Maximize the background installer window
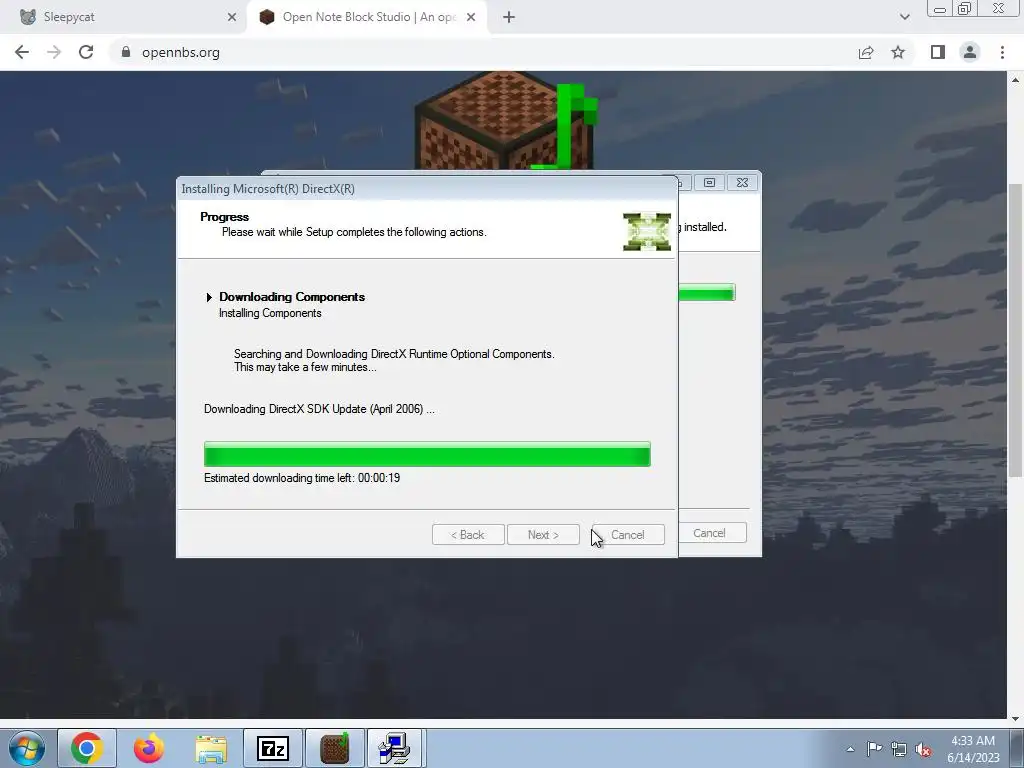This screenshot has width=1024, height=768. 709,183
